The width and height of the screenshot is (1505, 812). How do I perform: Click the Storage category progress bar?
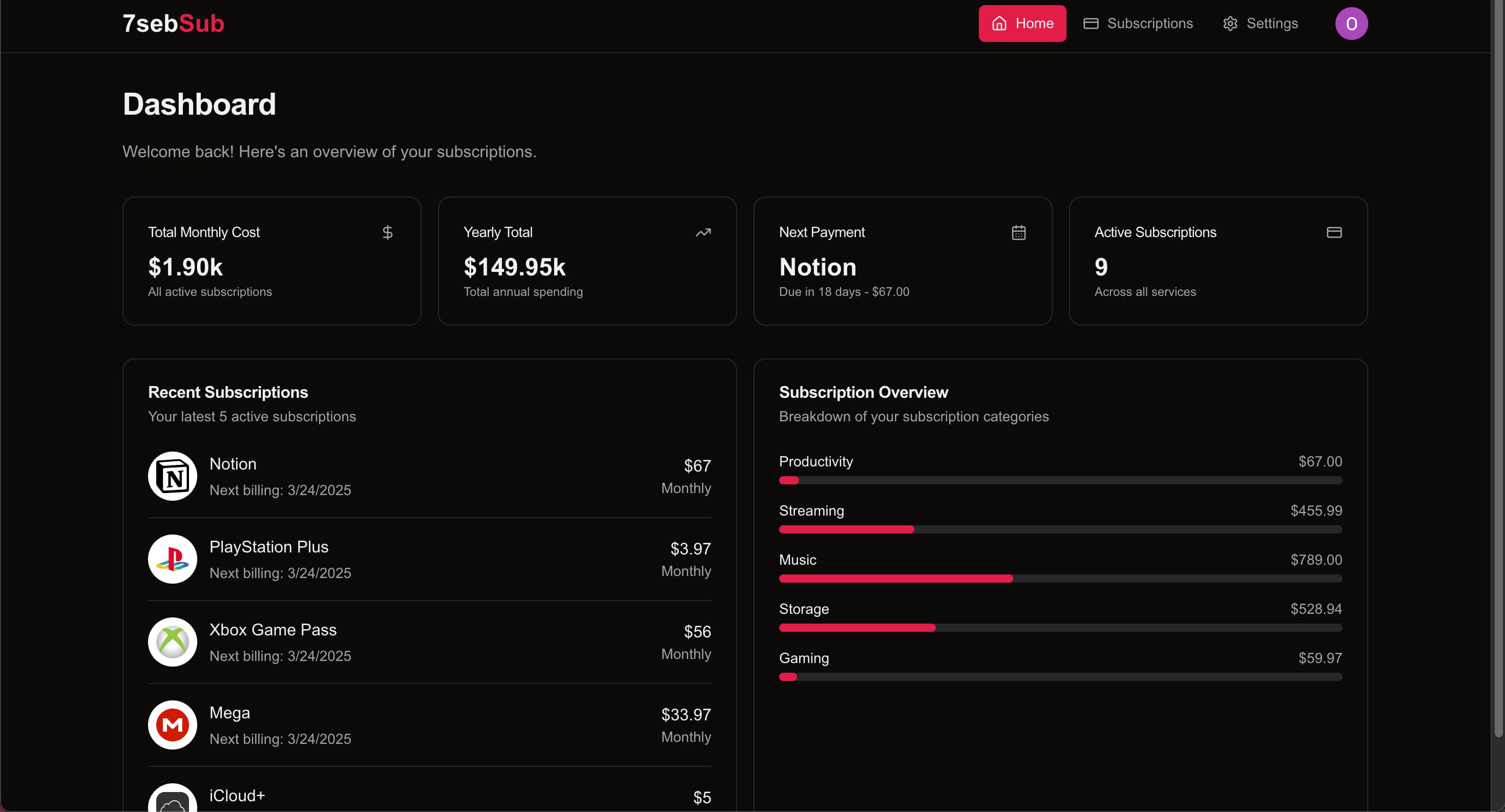pyautogui.click(x=1060, y=628)
